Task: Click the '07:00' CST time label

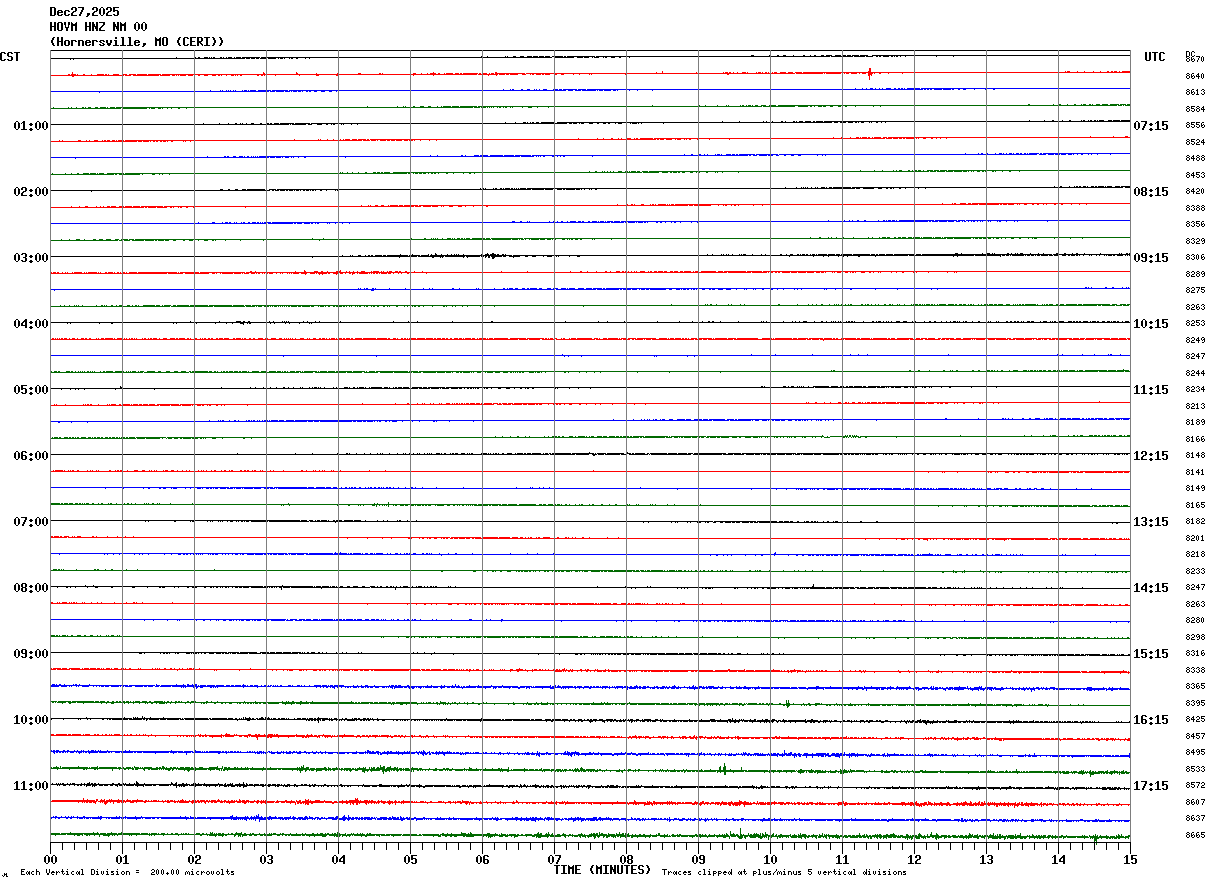Action: [31, 522]
